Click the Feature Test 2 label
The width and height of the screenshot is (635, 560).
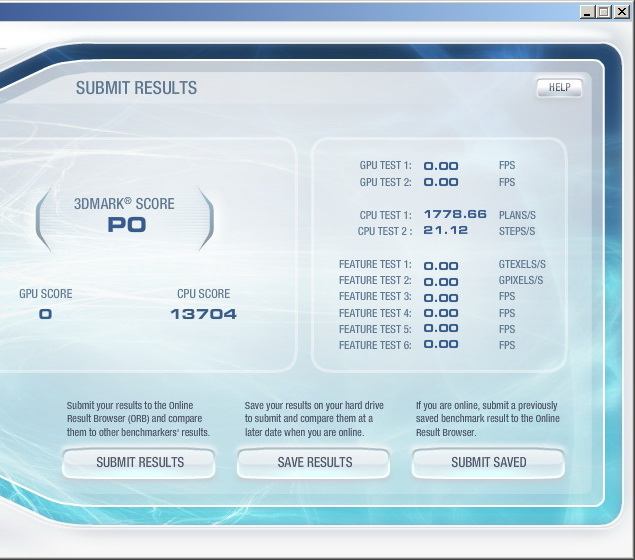375,281
